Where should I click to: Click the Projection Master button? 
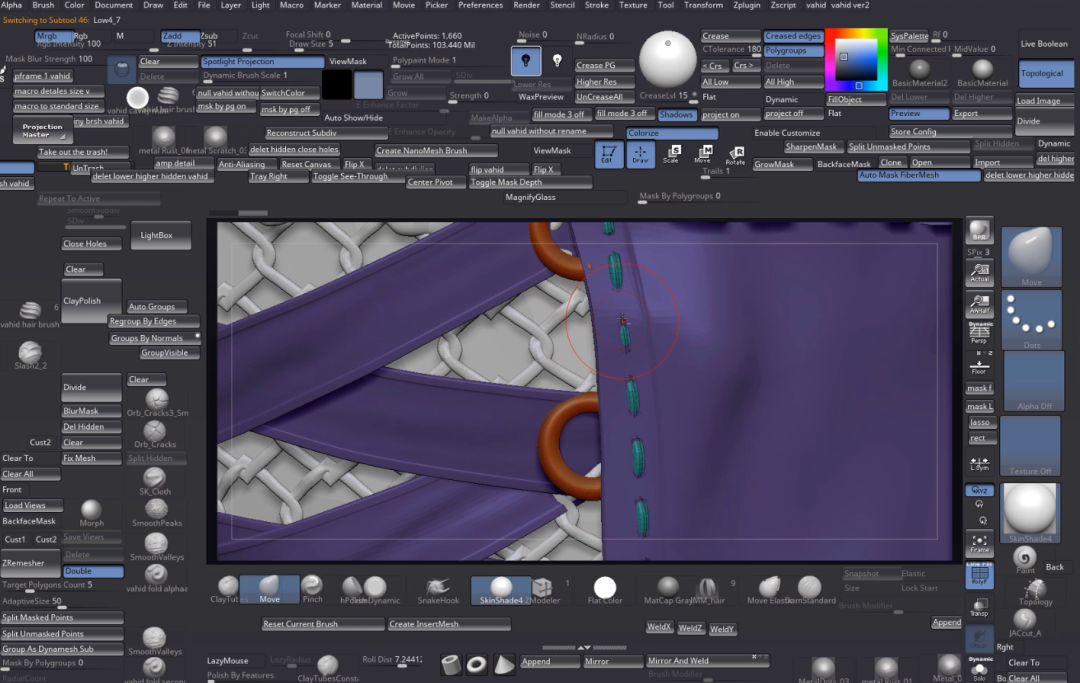pos(41,130)
